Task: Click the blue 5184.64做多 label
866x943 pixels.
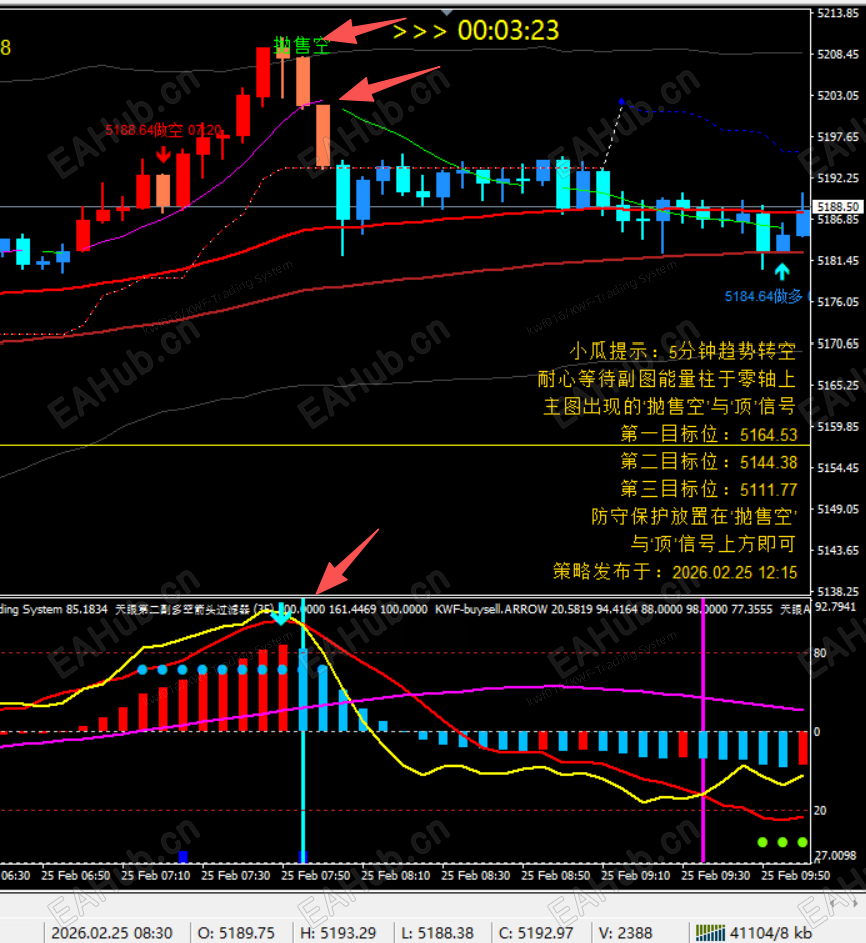Action: [x=764, y=296]
